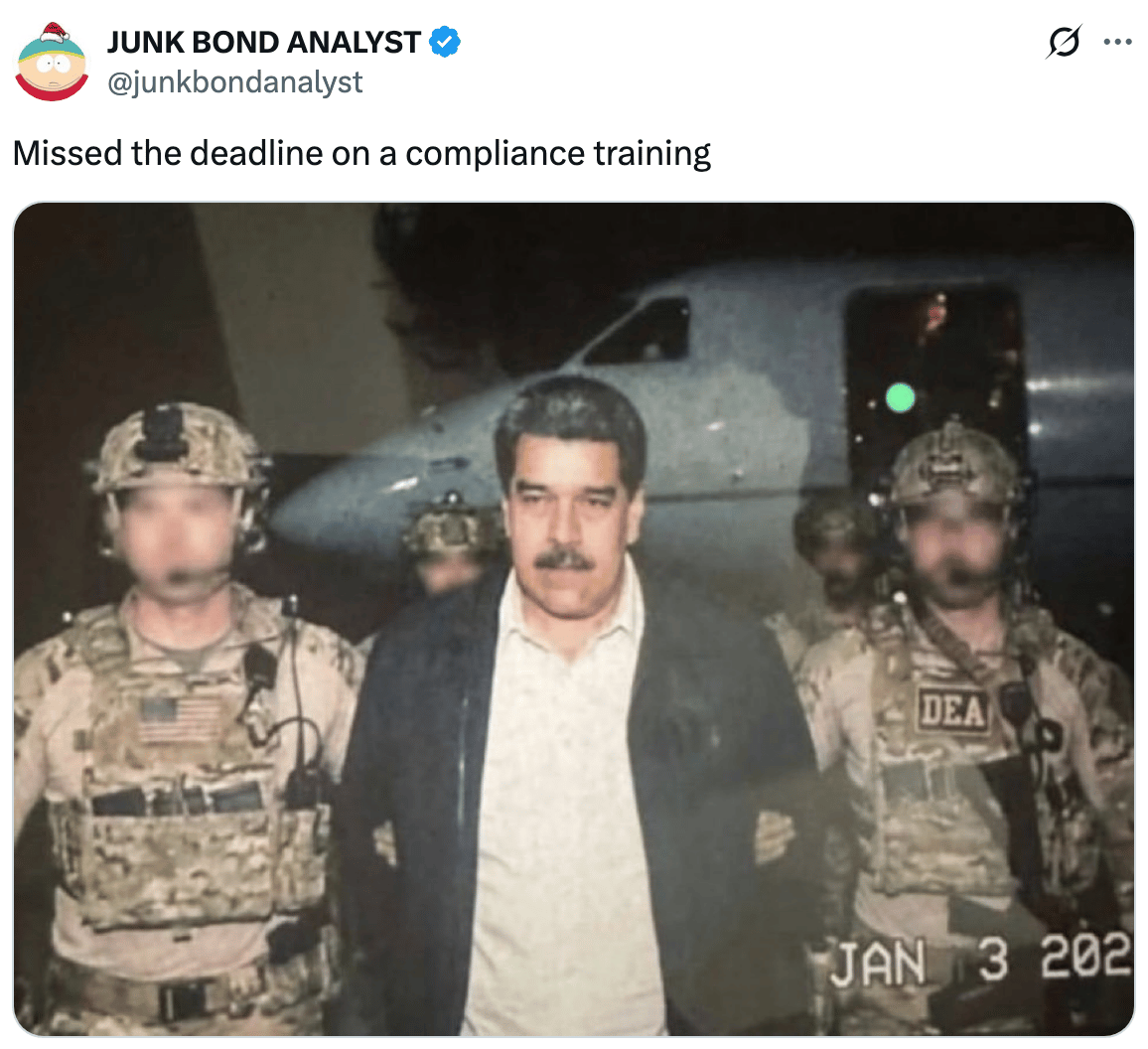Open the @junkbondanalyst handle link
Image resolution: width=1148 pixels, height=1049 pixels.
click(x=235, y=82)
